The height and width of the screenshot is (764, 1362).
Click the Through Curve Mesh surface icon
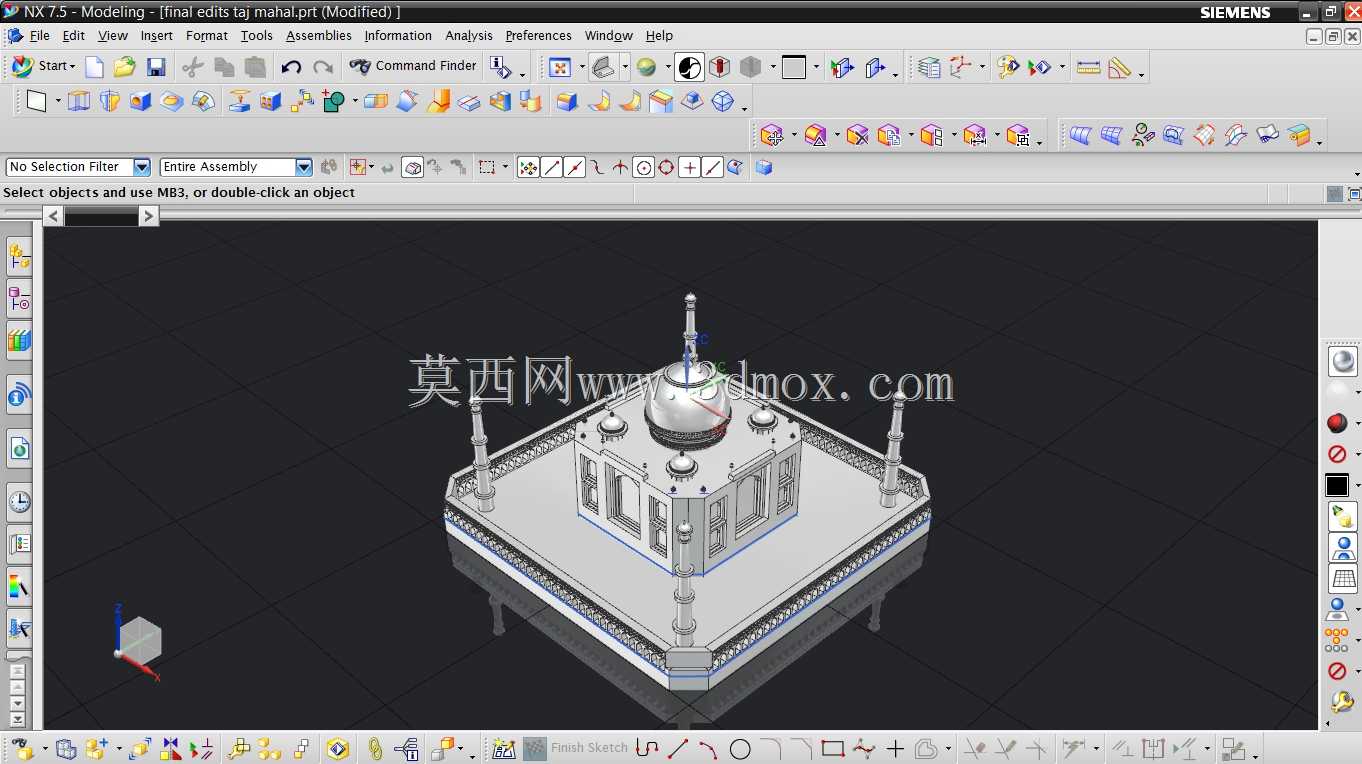click(1111, 135)
